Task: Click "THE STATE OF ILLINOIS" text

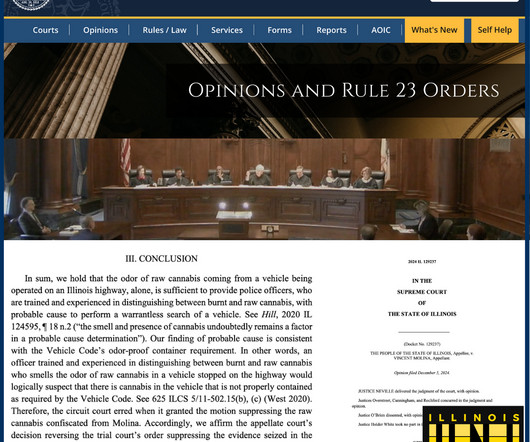Action: tap(422, 314)
